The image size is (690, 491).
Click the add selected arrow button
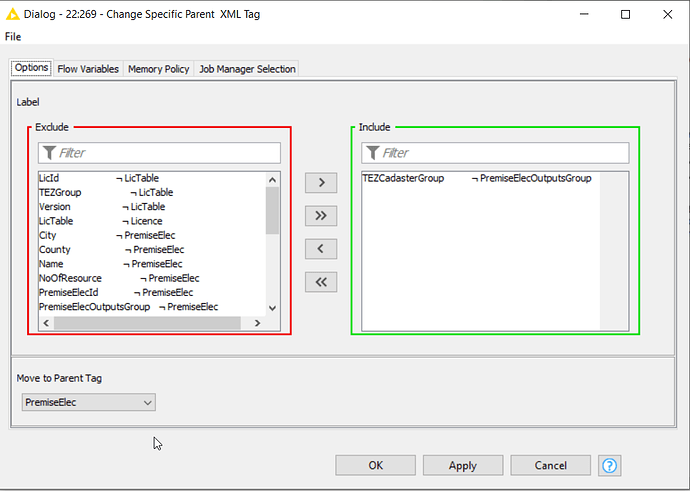coord(320,183)
